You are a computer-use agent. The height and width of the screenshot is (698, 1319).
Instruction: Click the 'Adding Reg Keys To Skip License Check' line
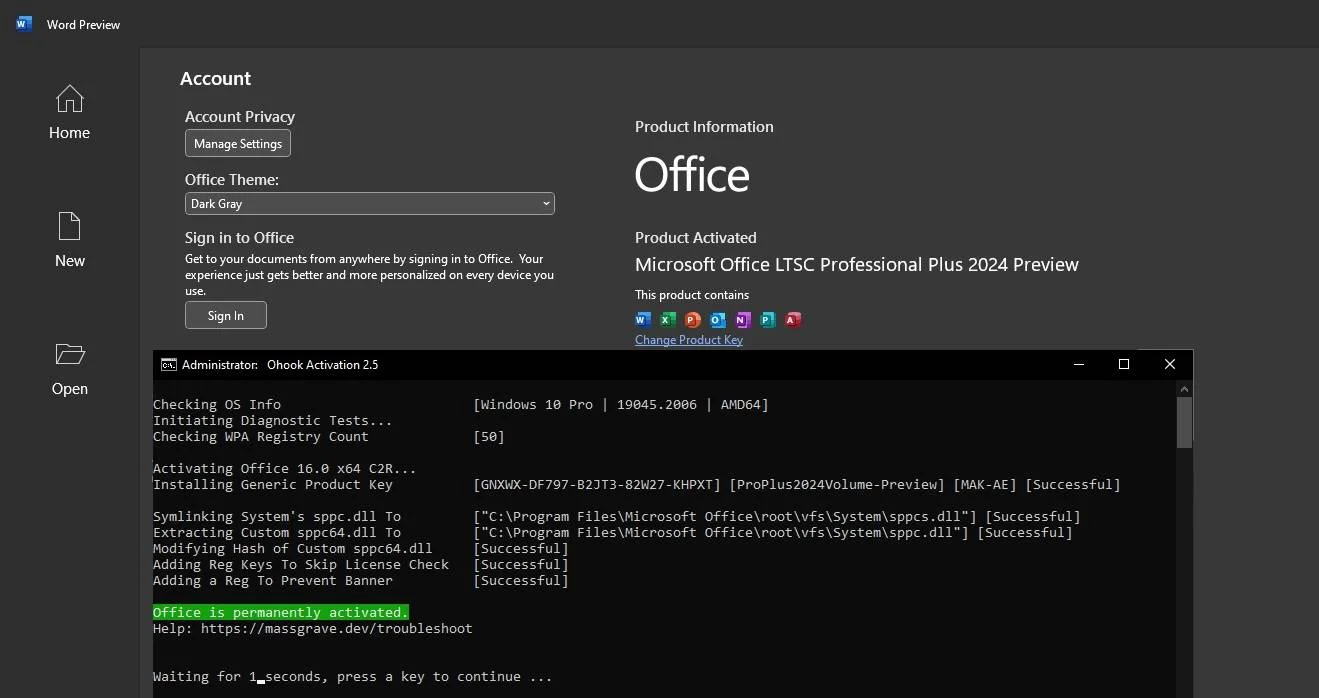coord(301,565)
